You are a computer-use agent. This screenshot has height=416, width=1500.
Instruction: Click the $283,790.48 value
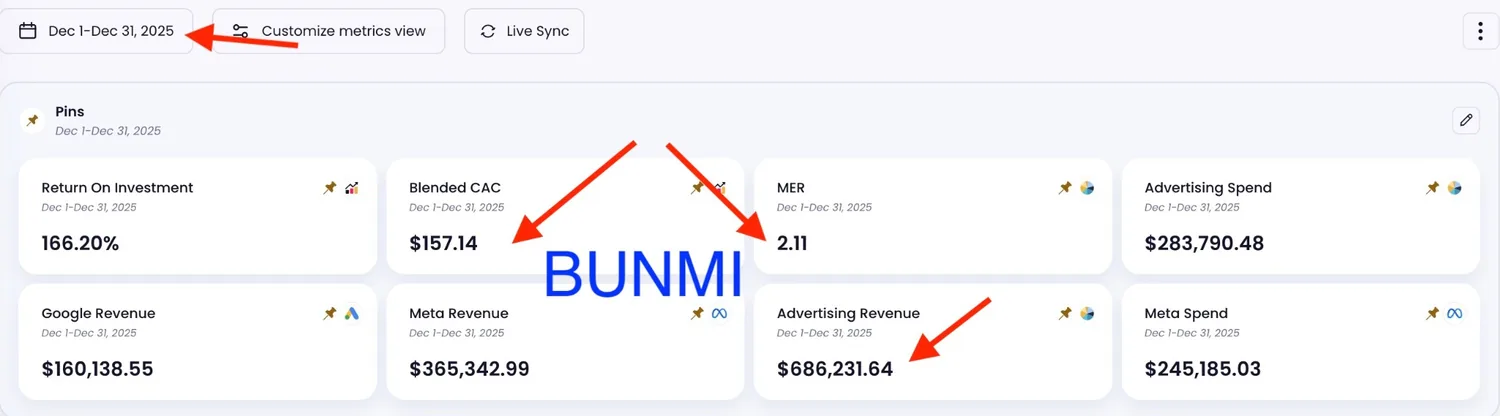1204,243
